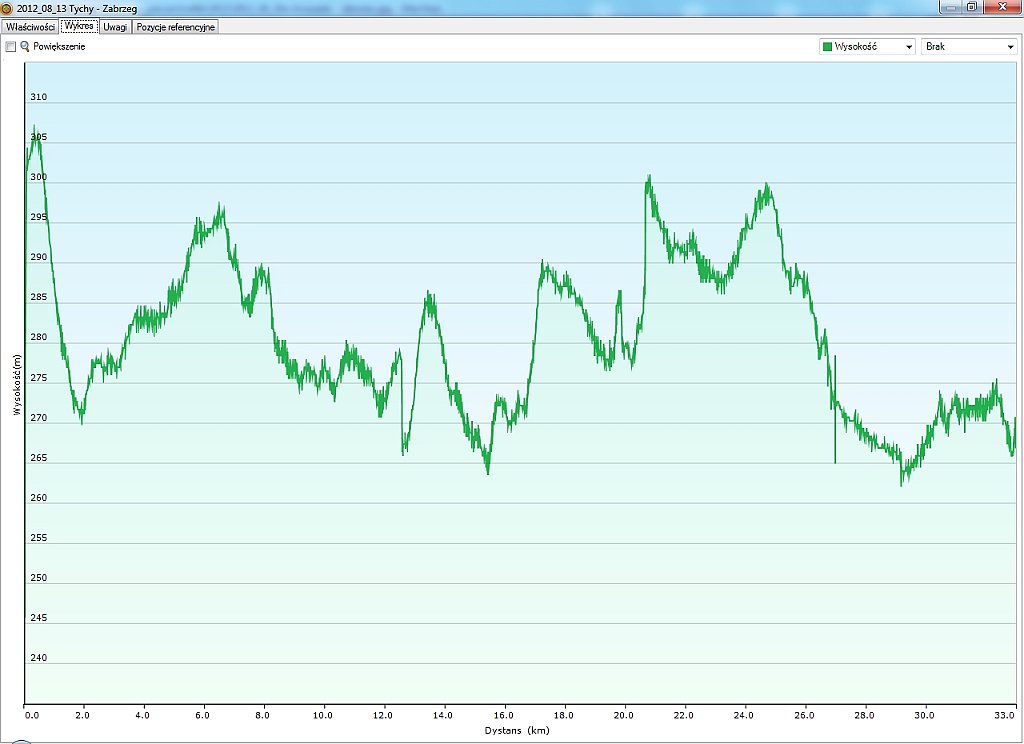Close the Tychy - Zabrzeg window
Image resolution: width=1024 pixels, height=744 pixels.
(x=998, y=7)
